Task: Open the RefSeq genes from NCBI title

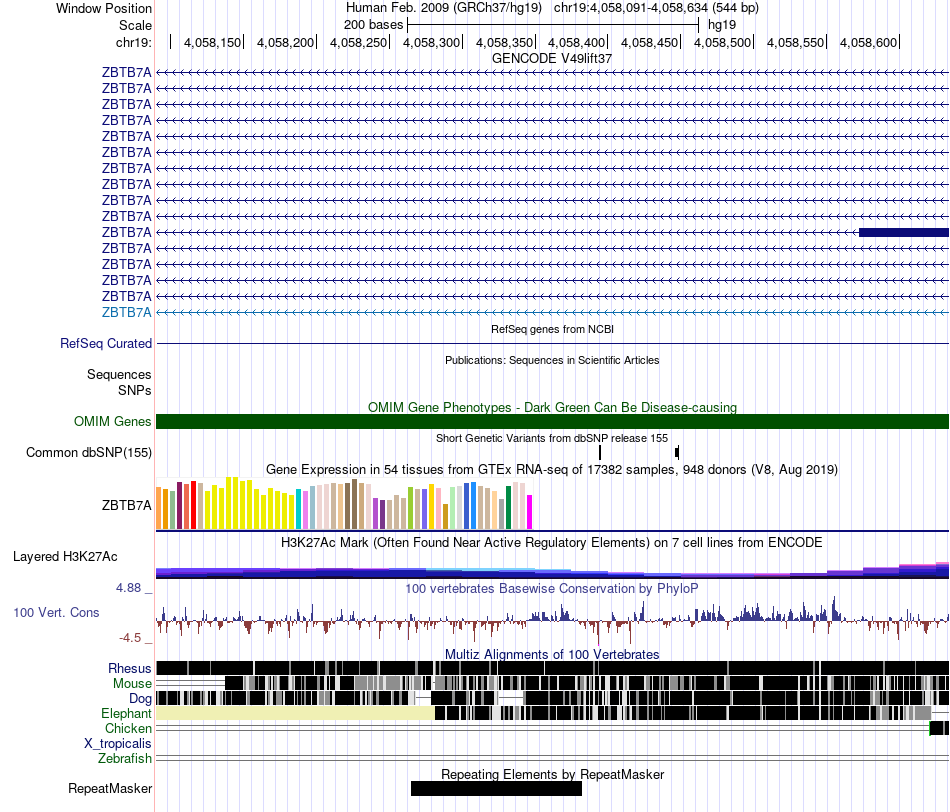Action: (x=552, y=329)
